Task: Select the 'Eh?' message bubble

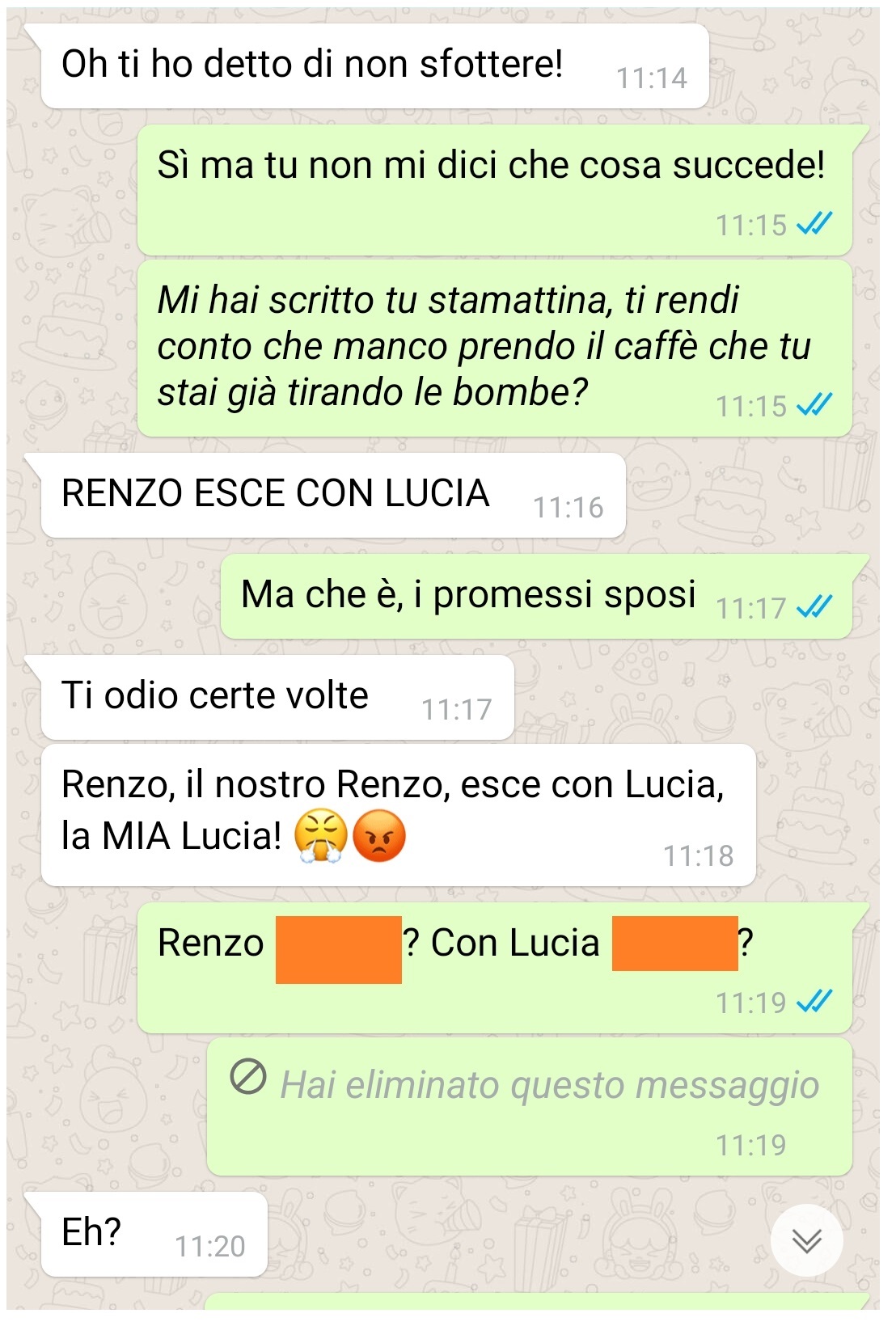Action: pos(154,1235)
